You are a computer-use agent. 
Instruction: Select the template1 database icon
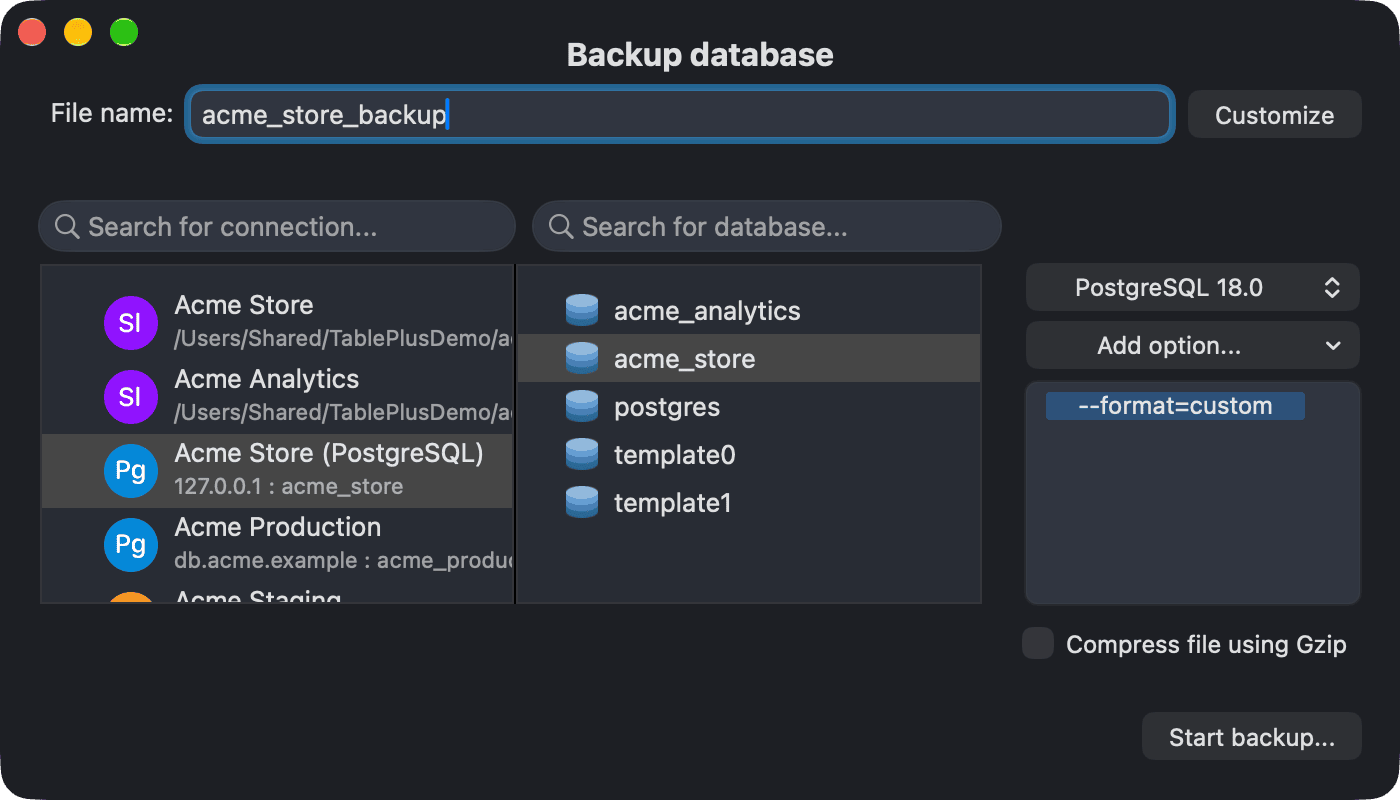(582, 503)
